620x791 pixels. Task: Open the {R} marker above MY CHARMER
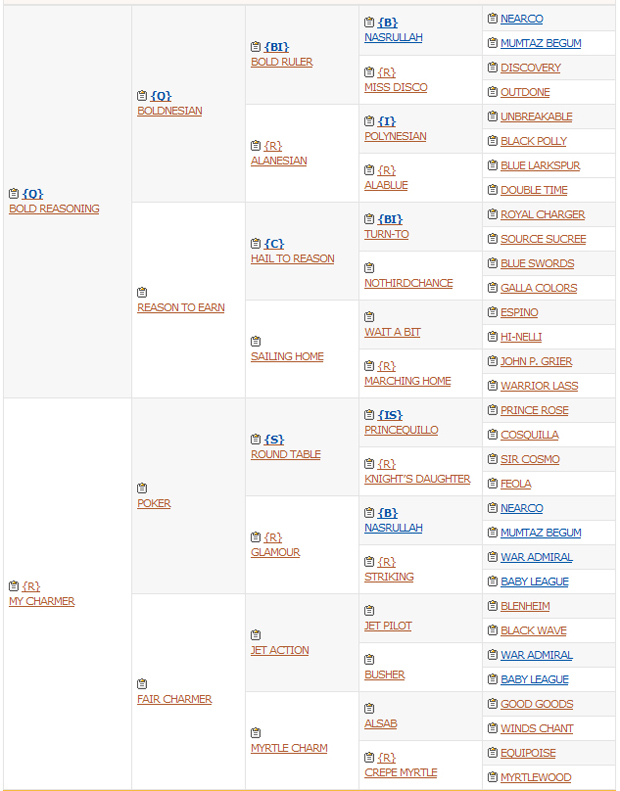31,586
